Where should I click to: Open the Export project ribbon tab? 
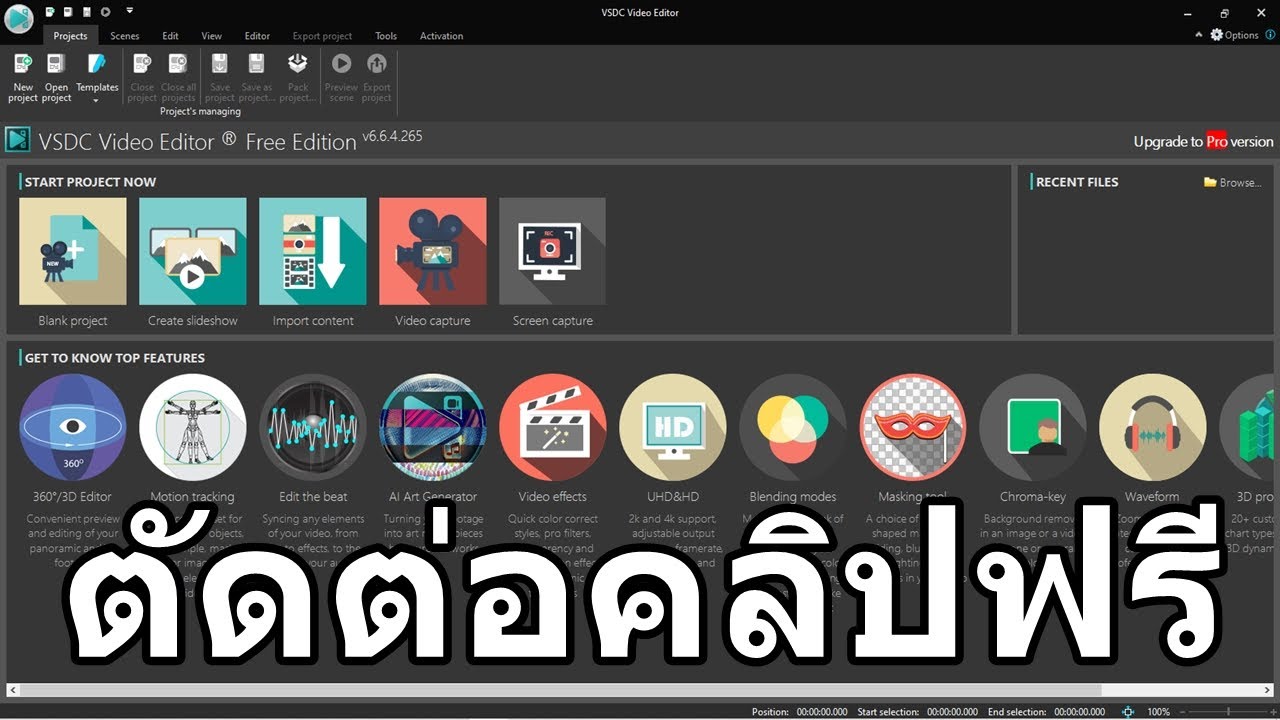tap(322, 36)
